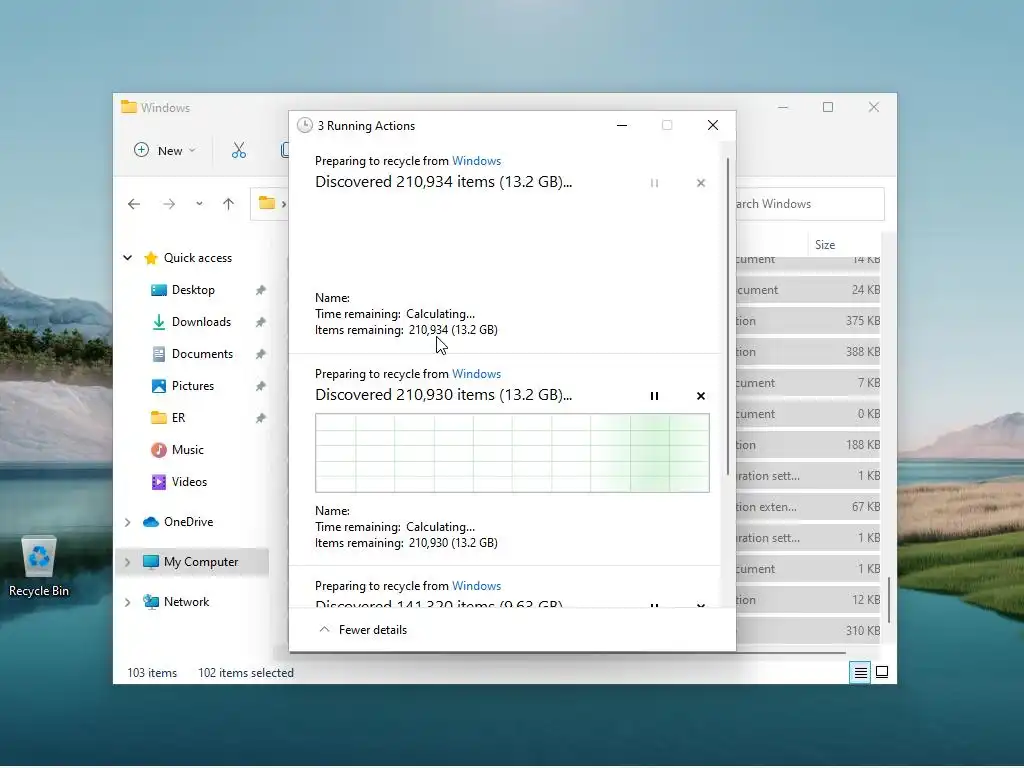Select Quick access star item

click(188, 258)
